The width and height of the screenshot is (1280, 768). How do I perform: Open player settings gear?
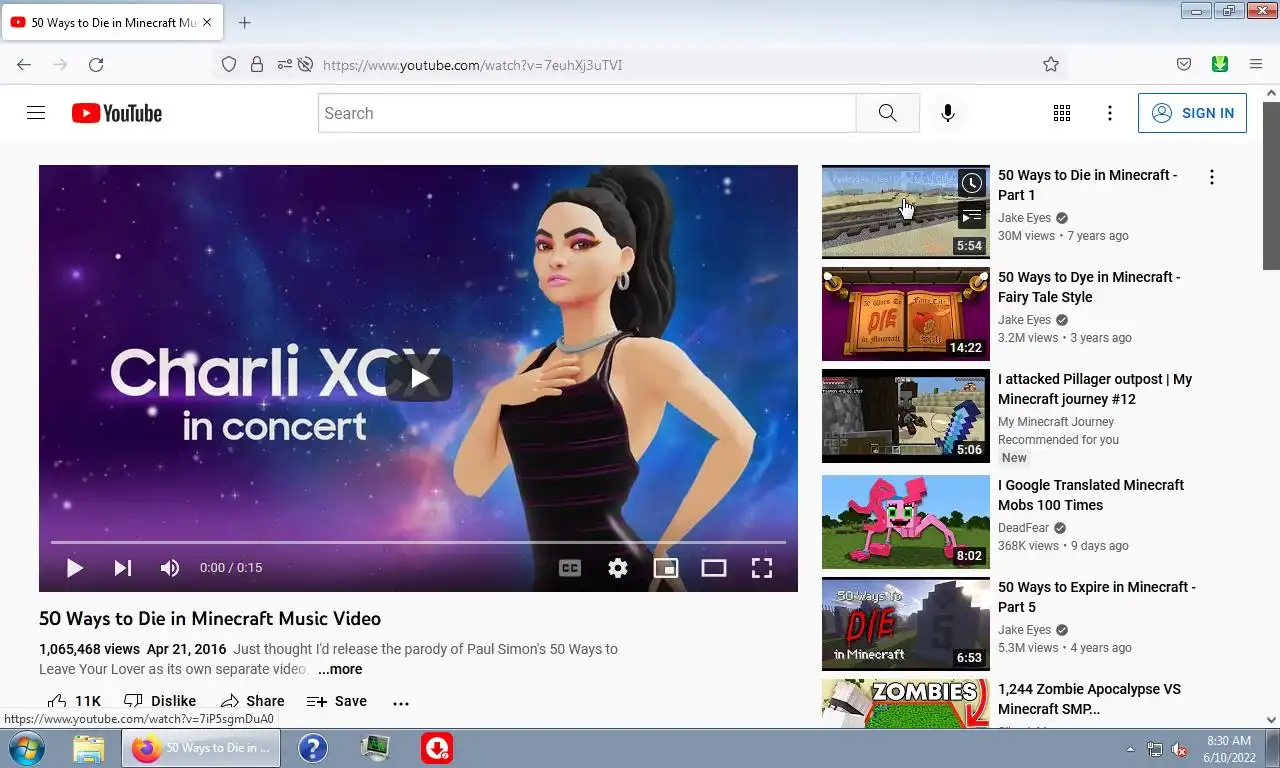[x=618, y=568]
